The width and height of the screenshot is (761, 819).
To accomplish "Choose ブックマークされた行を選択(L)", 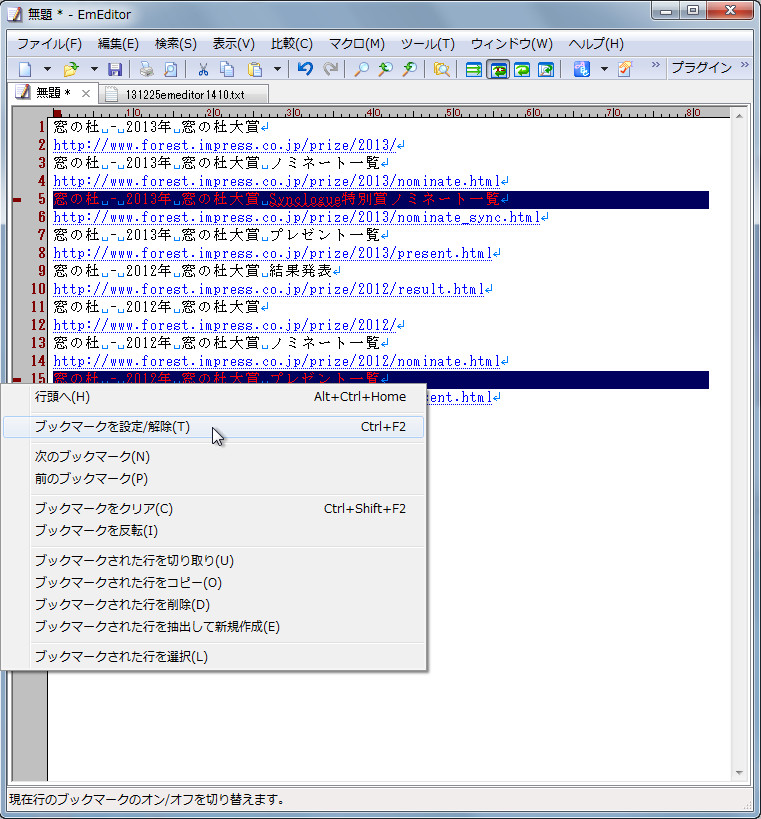I will pos(214,657).
